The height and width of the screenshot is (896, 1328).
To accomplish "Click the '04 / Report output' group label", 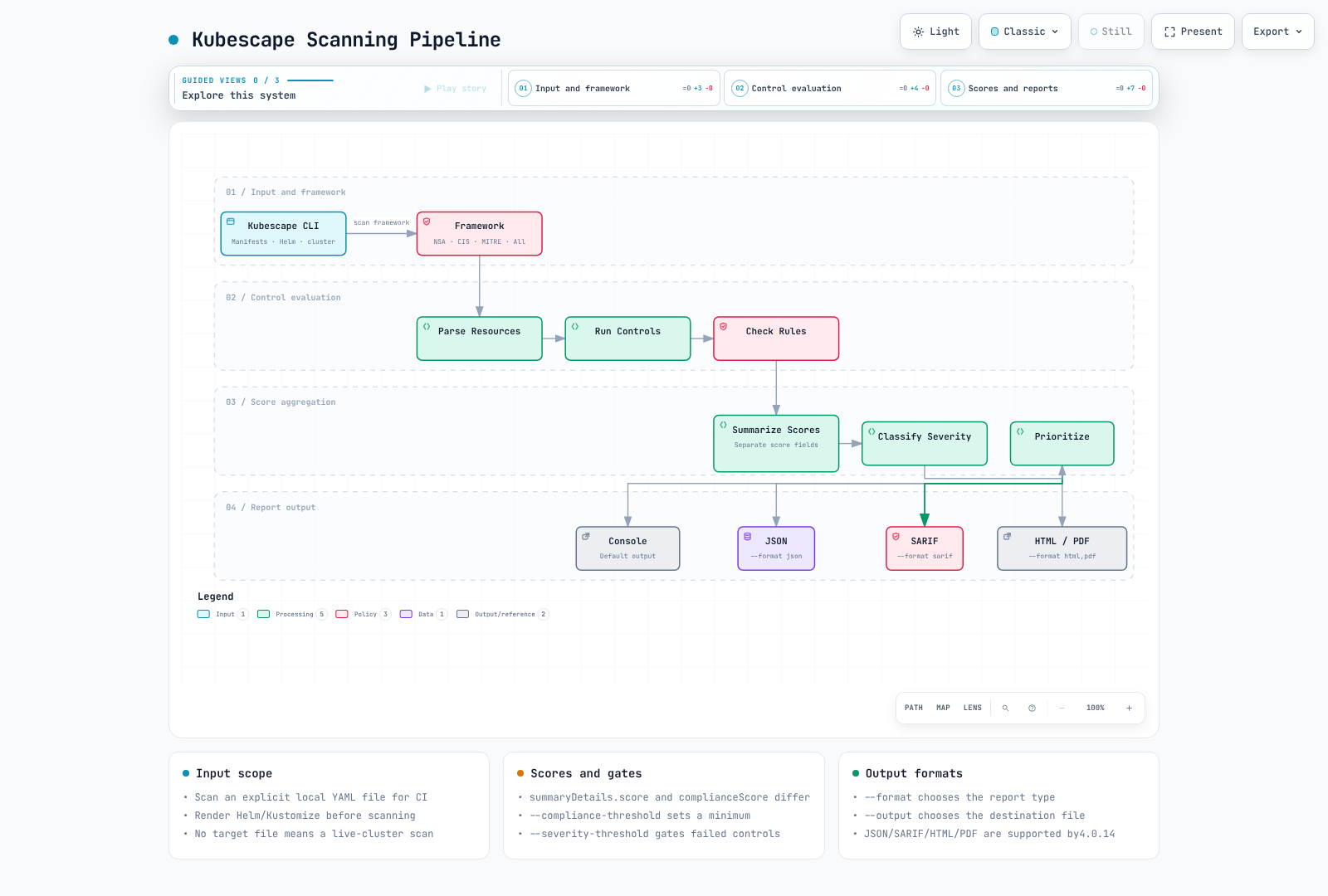I will coord(271,508).
